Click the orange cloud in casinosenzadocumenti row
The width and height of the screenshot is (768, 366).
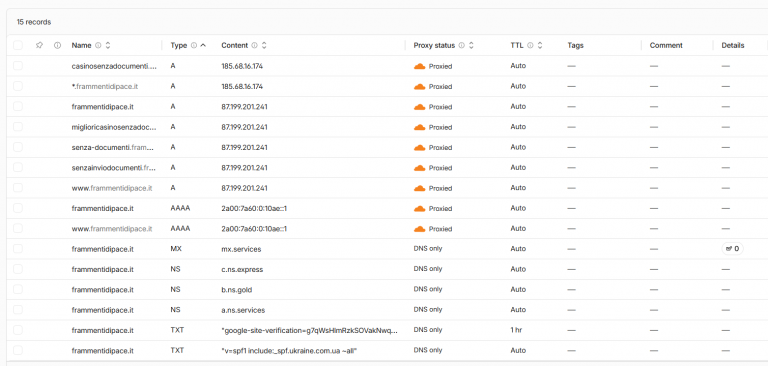[419, 66]
